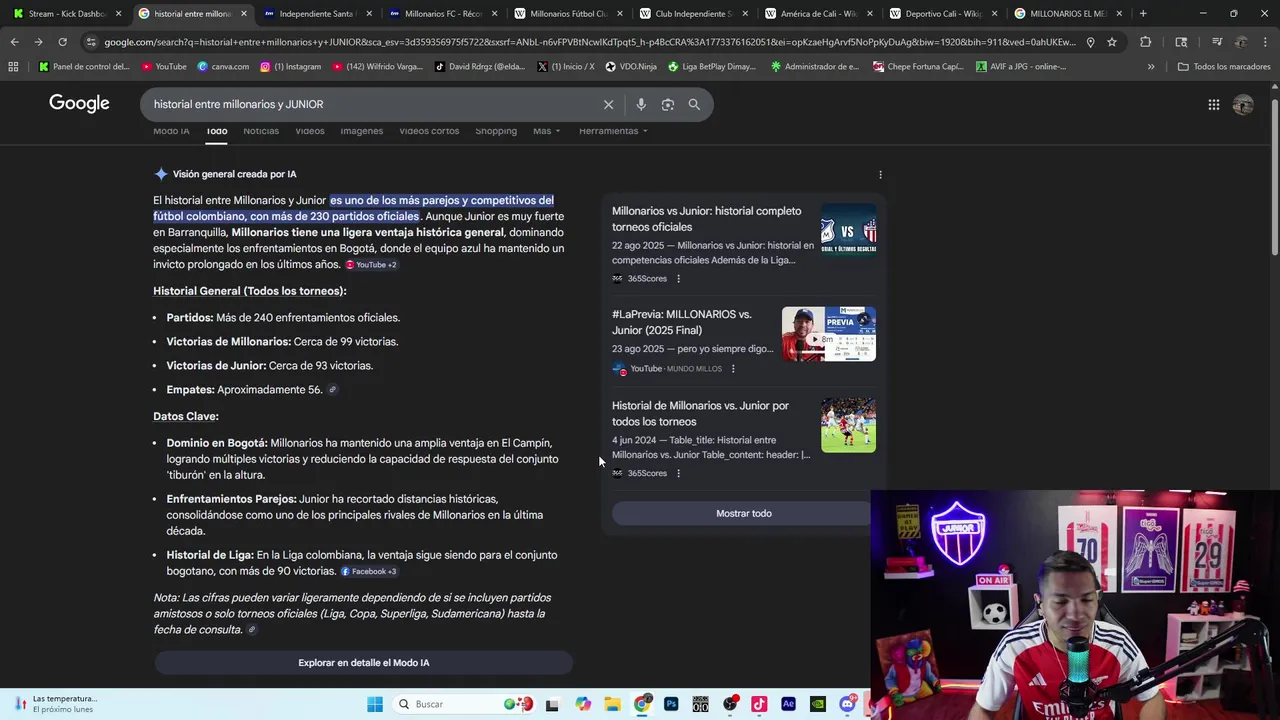Open options for the MUNDO MILLOS YouTube result
Screen dimensions: 1280x720
click(x=733, y=369)
